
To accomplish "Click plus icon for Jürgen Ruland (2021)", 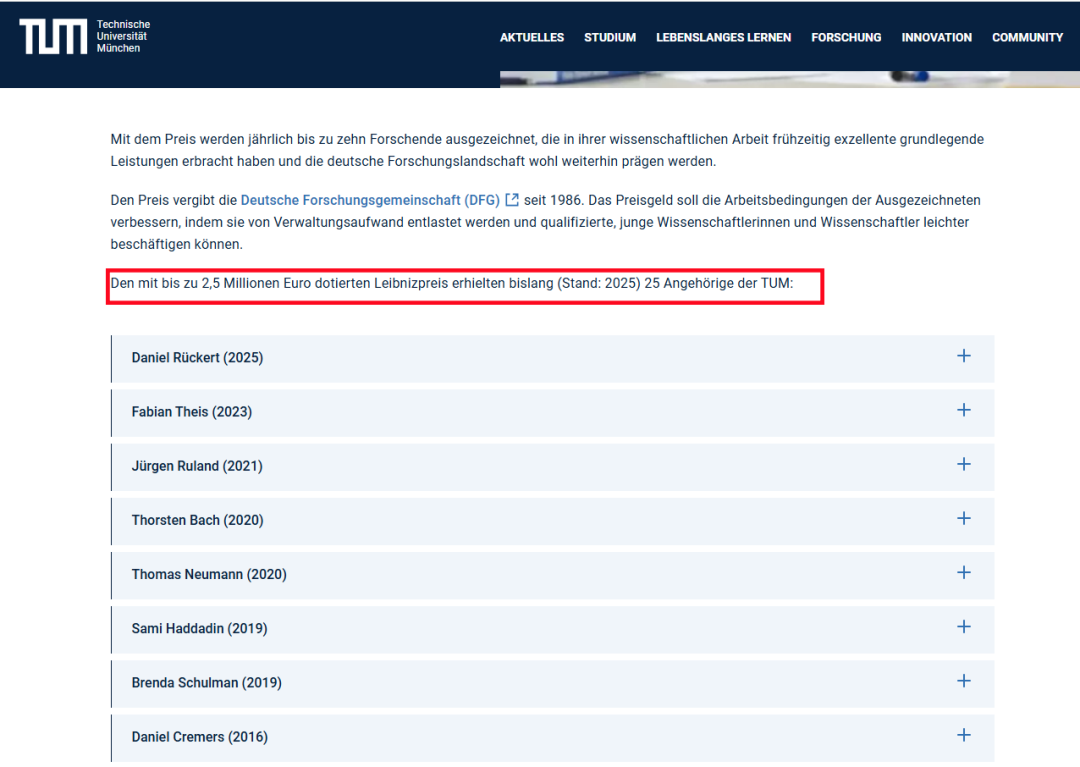I will 963,464.
